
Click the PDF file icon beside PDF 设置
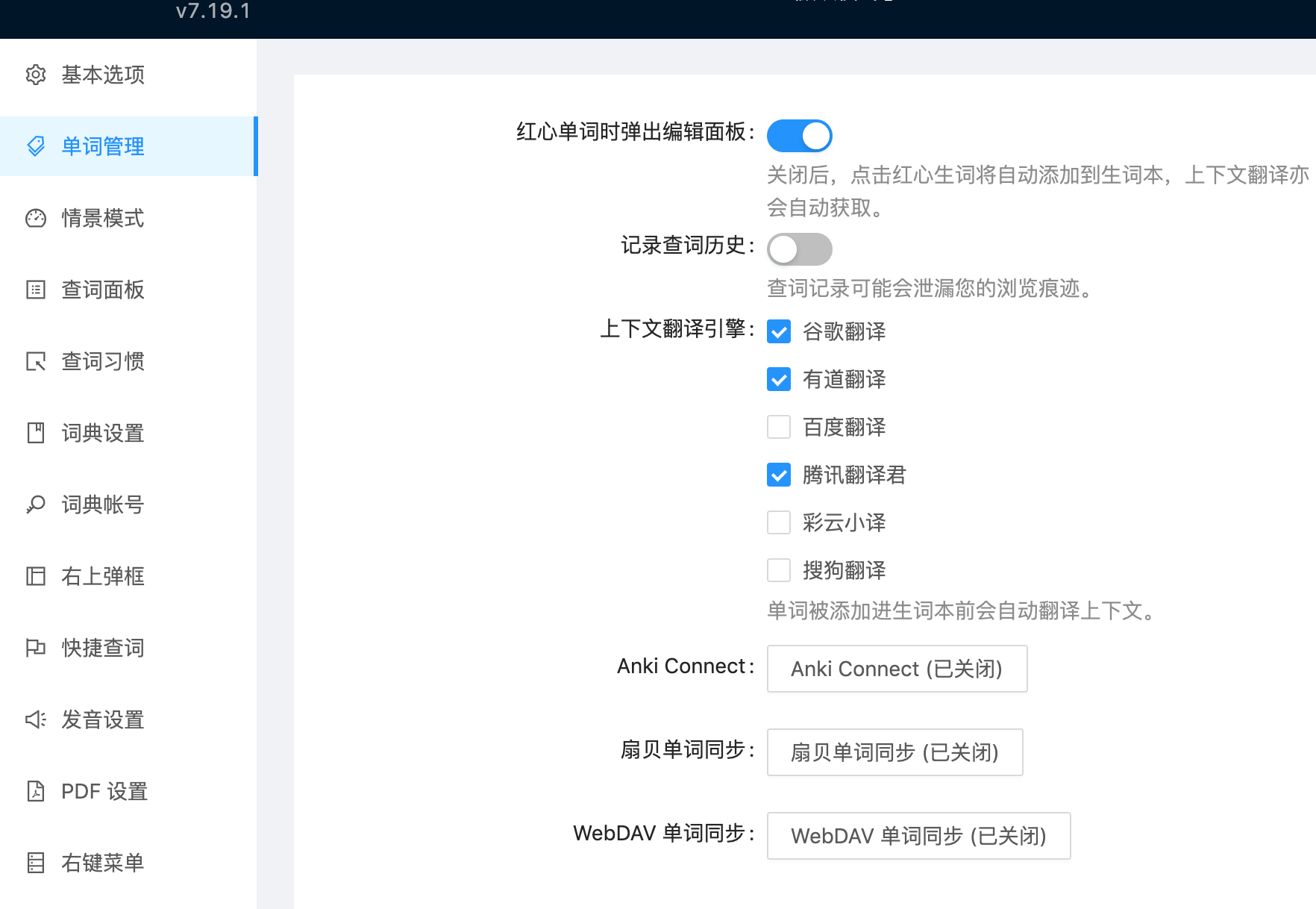coord(36,791)
